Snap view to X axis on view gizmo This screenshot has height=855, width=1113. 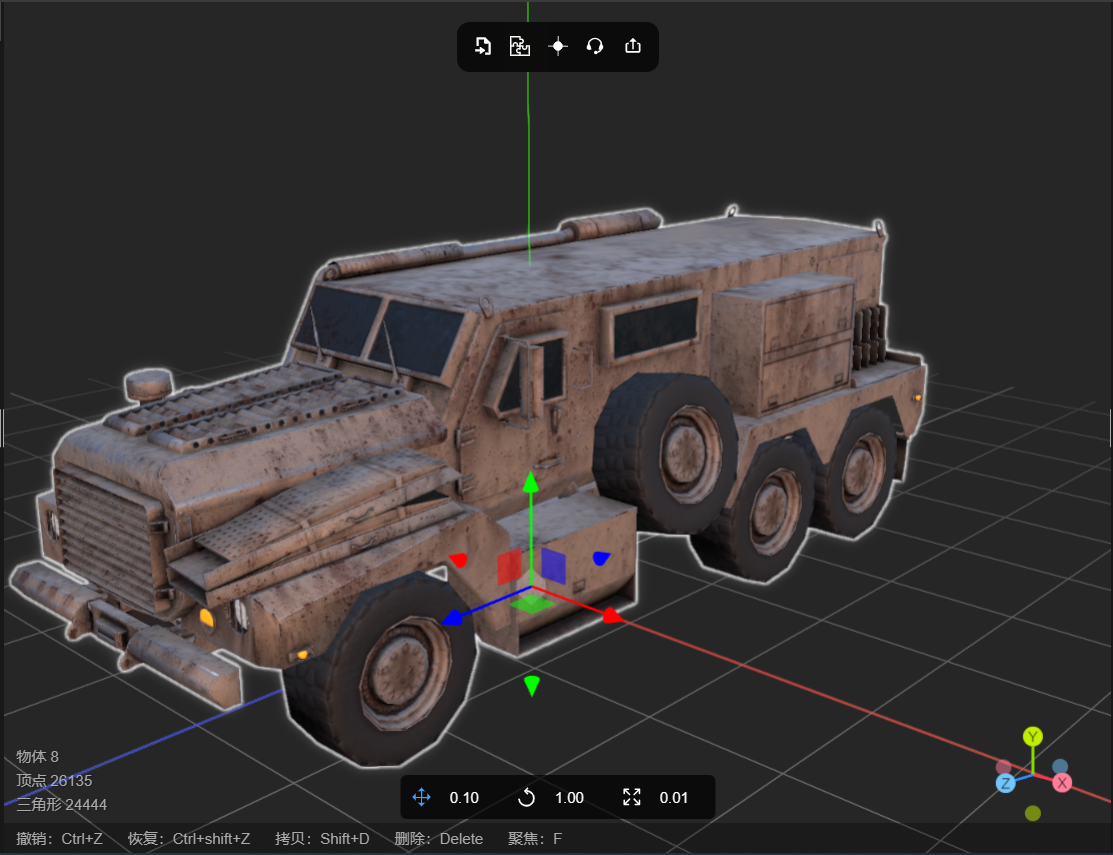[1062, 783]
